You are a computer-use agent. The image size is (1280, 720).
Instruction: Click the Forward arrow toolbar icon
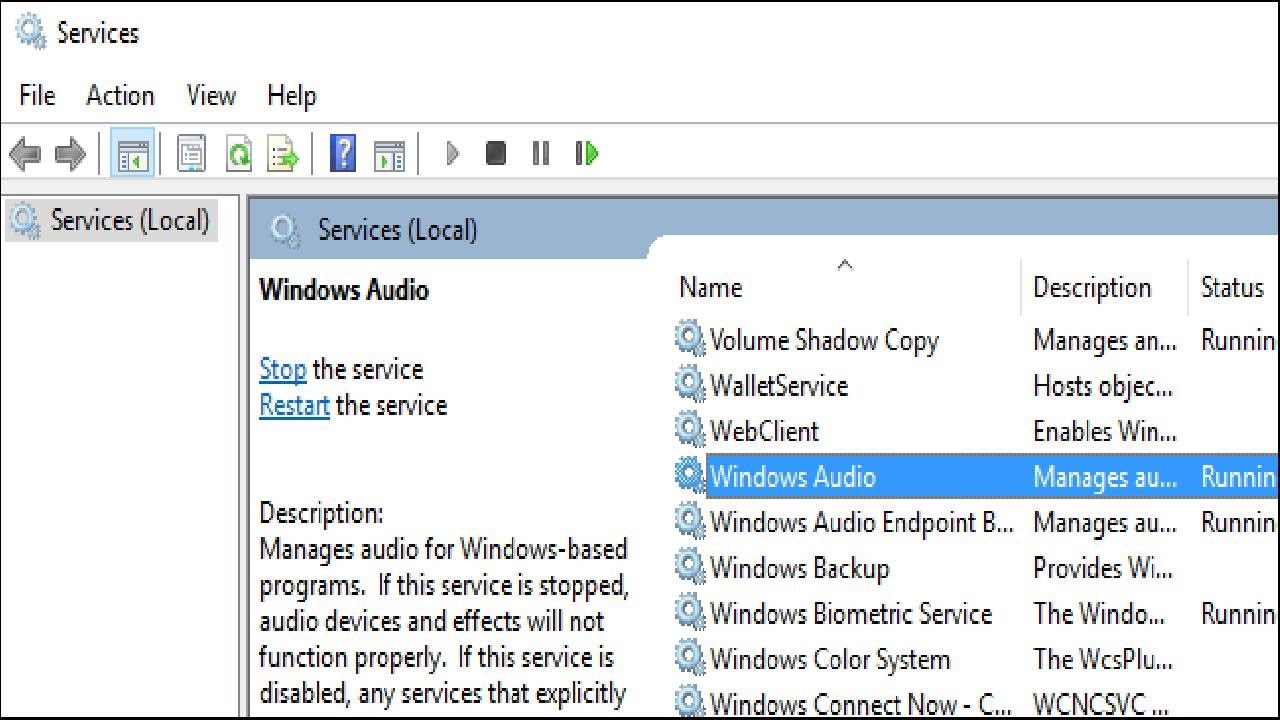69,154
